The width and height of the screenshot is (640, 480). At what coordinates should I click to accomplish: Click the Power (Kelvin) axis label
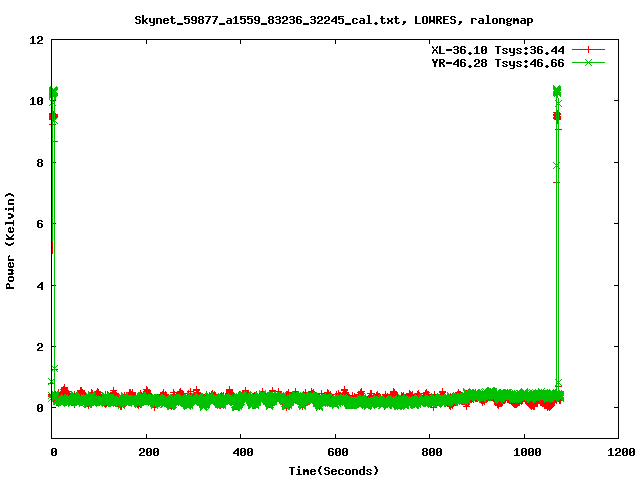(x=10, y=241)
